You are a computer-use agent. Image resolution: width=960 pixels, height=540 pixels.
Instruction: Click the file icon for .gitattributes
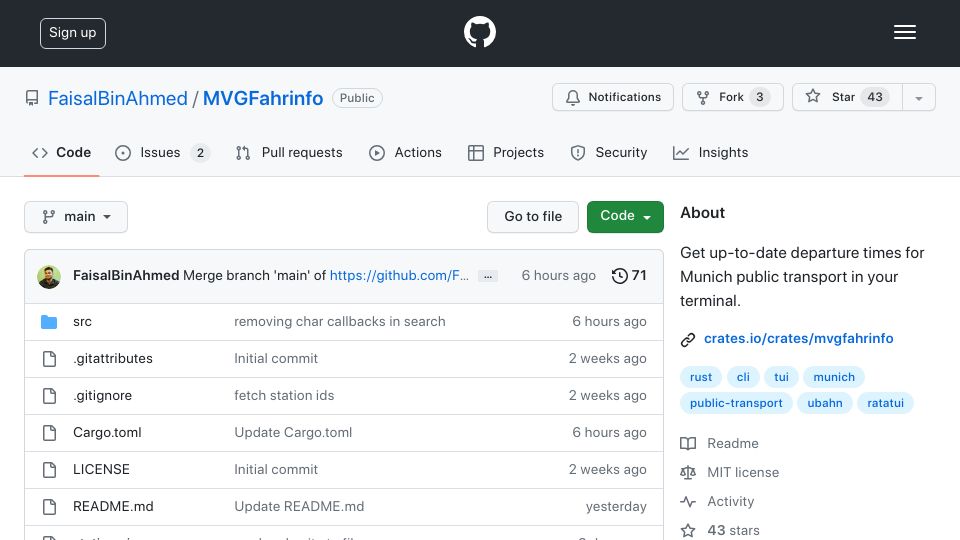[50, 359]
